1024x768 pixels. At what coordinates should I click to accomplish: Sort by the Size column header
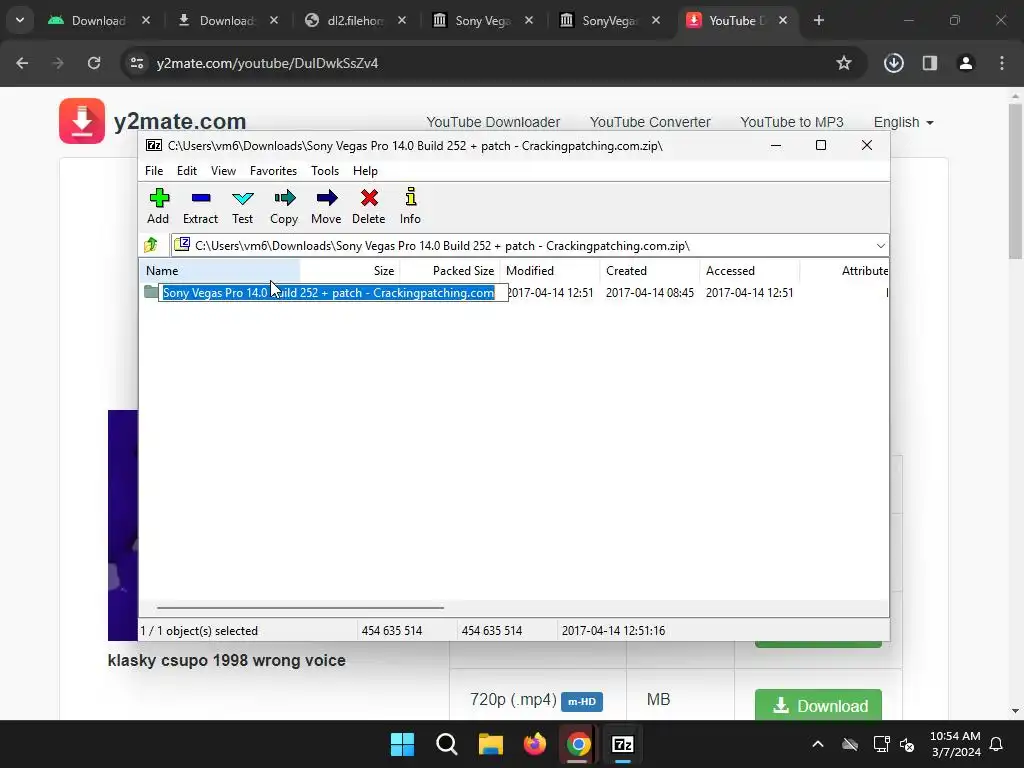click(350, 270)
